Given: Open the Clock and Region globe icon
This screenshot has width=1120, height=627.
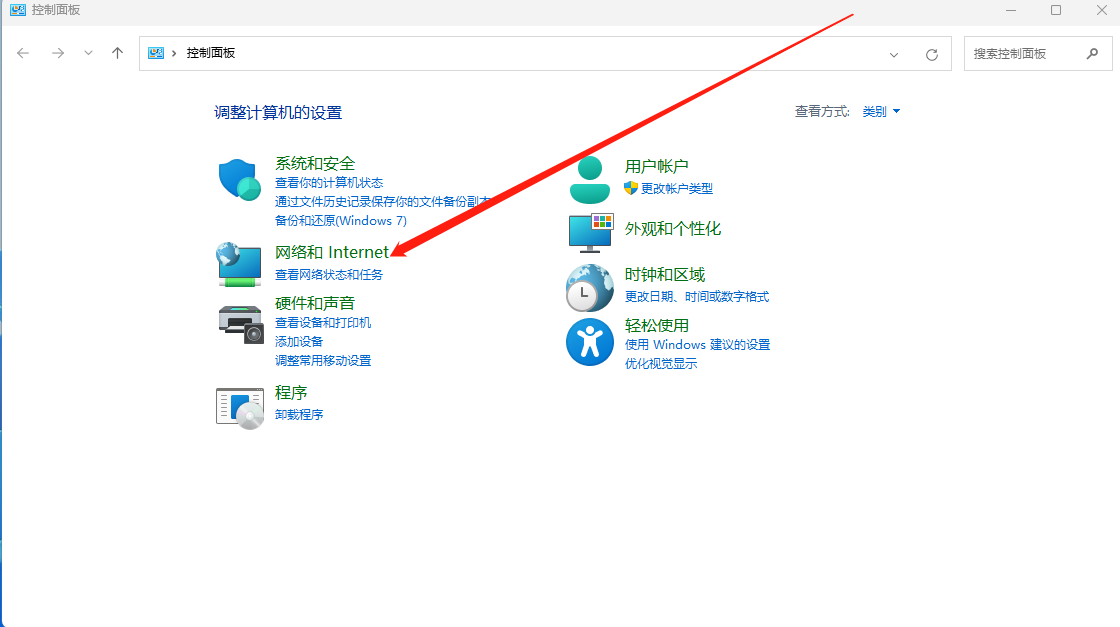Looking at the screenshot, I should [x=589, y=288].
